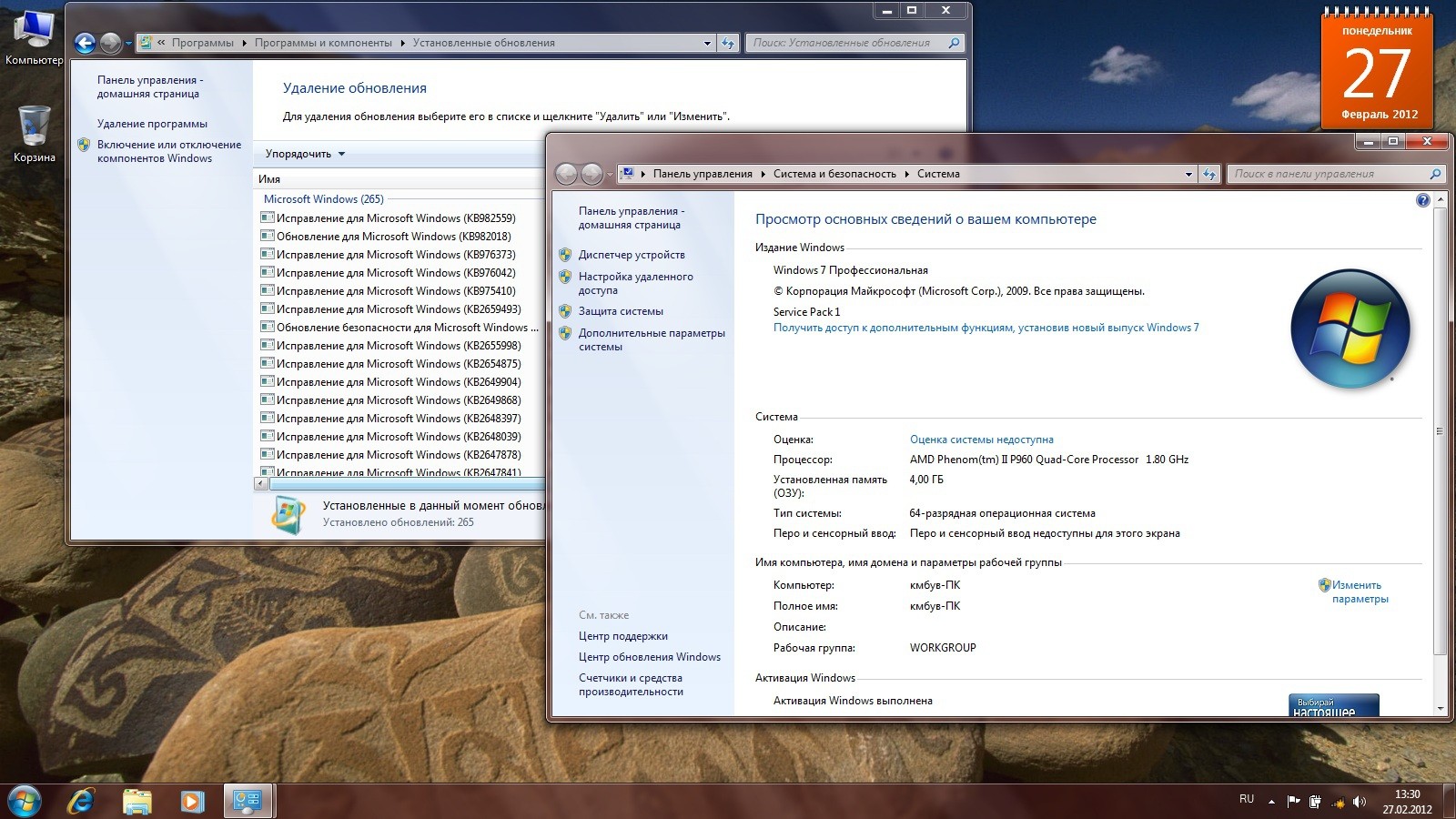Expand updates window address bar history dropdown
This screenshot has height=819, width=1456.
pos(707,43)
